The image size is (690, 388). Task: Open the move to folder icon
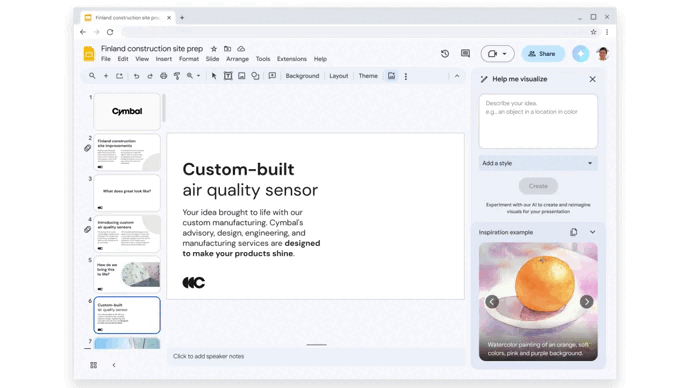coord(227,49)
